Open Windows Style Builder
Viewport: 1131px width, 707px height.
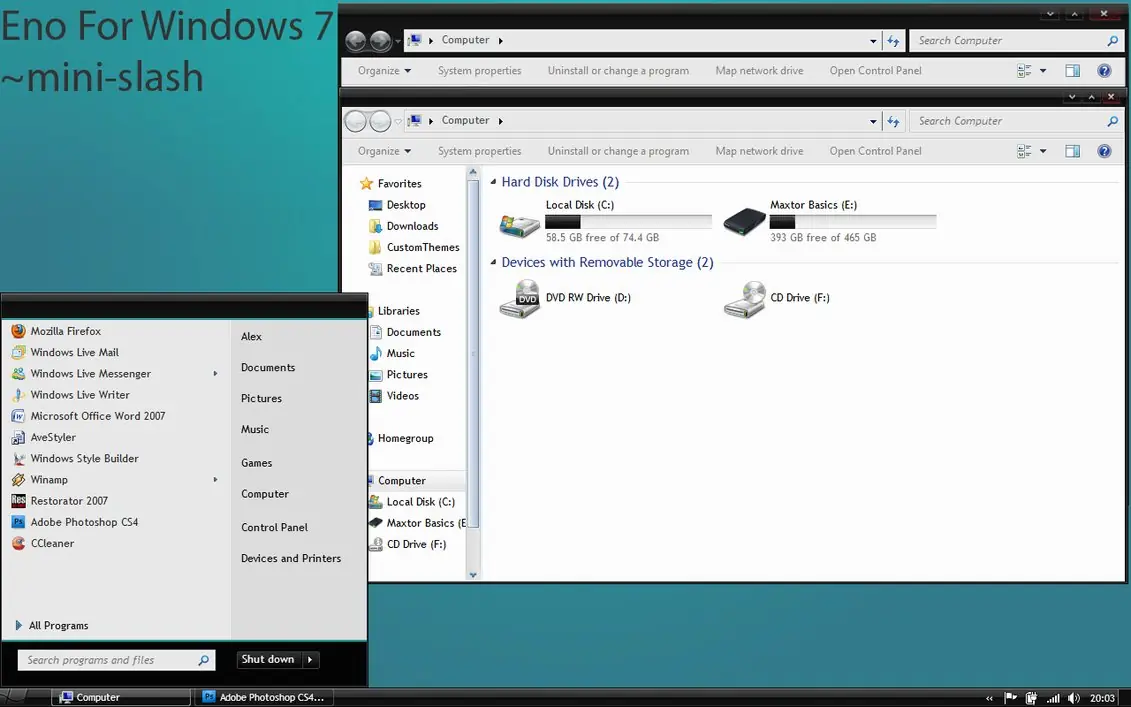click(75, 458)
